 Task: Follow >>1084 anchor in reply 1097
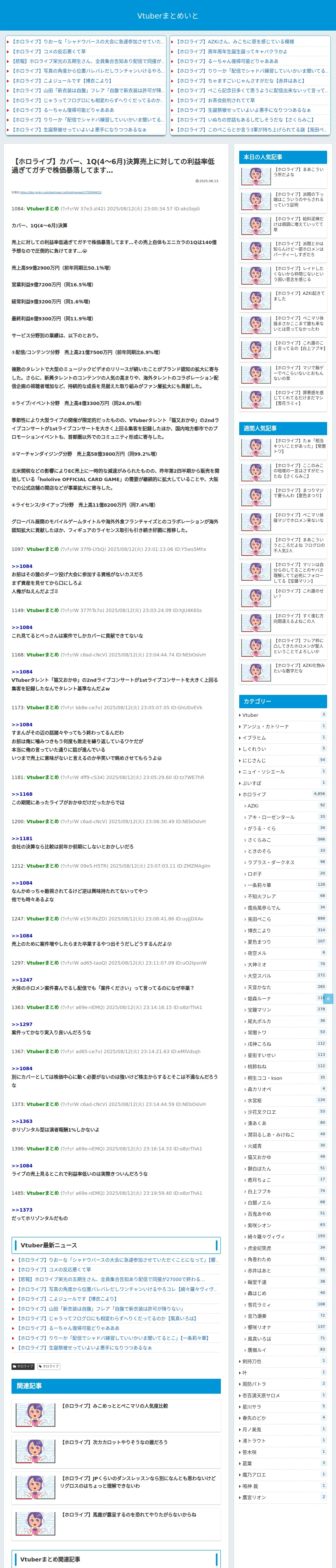(x=22, y=566)
